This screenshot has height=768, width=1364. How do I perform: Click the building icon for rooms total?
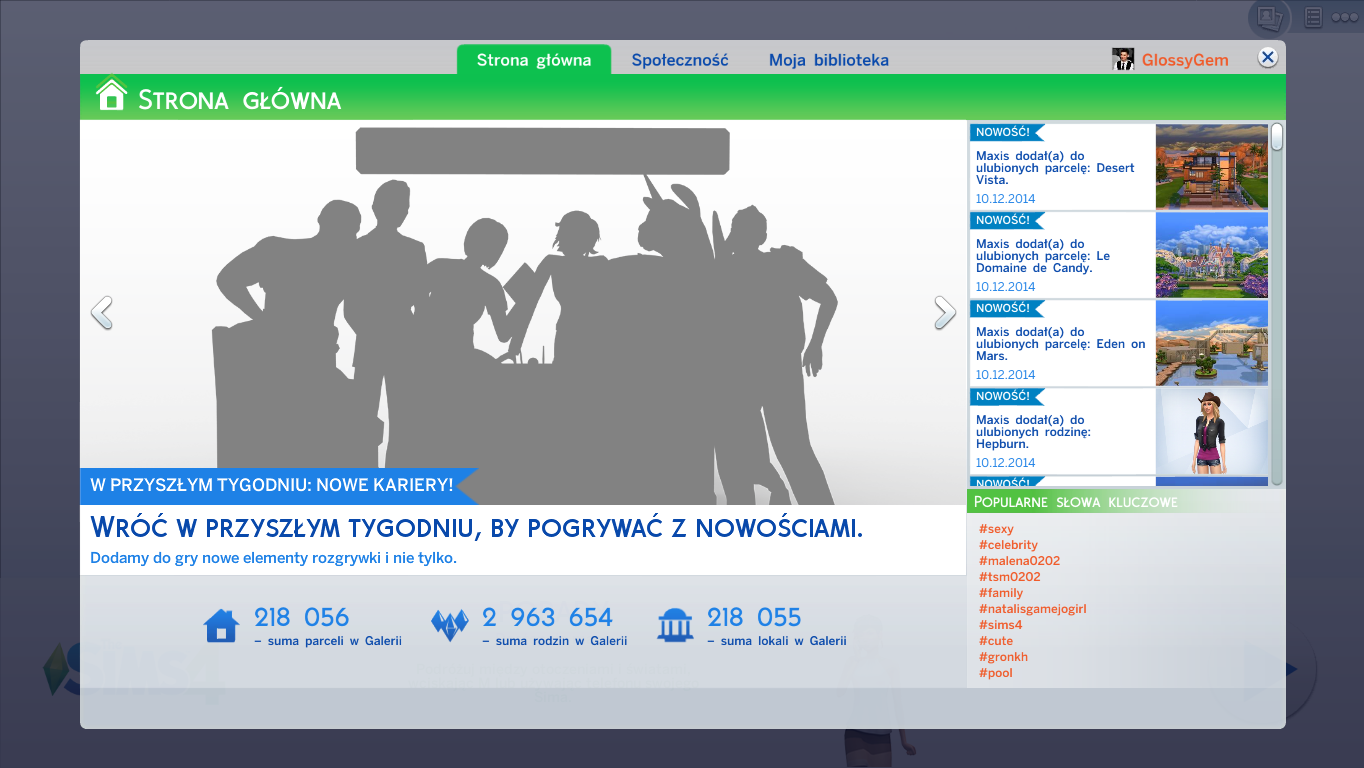675,625
